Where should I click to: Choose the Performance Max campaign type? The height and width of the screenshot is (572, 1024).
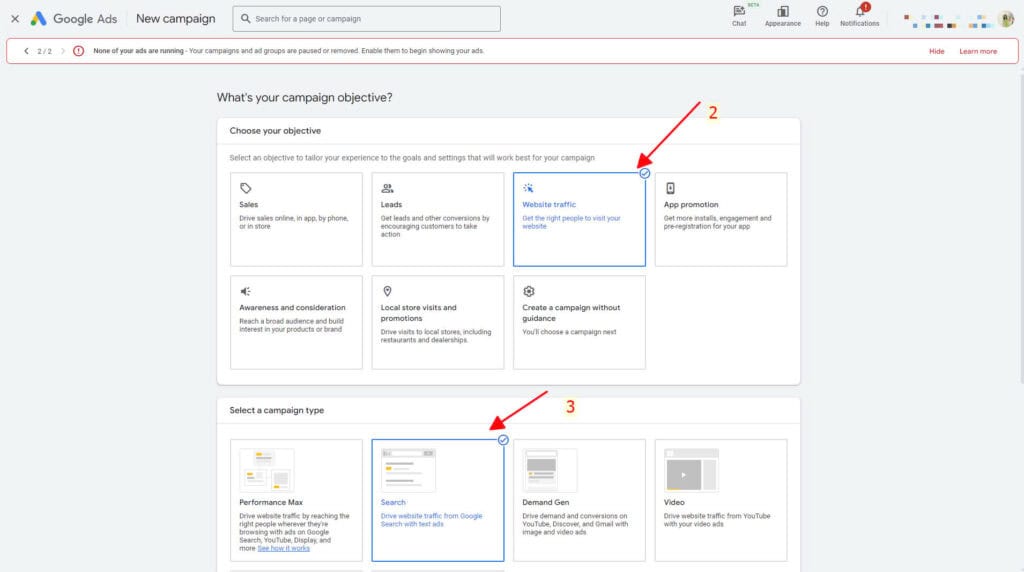click(x=296, y=500)
